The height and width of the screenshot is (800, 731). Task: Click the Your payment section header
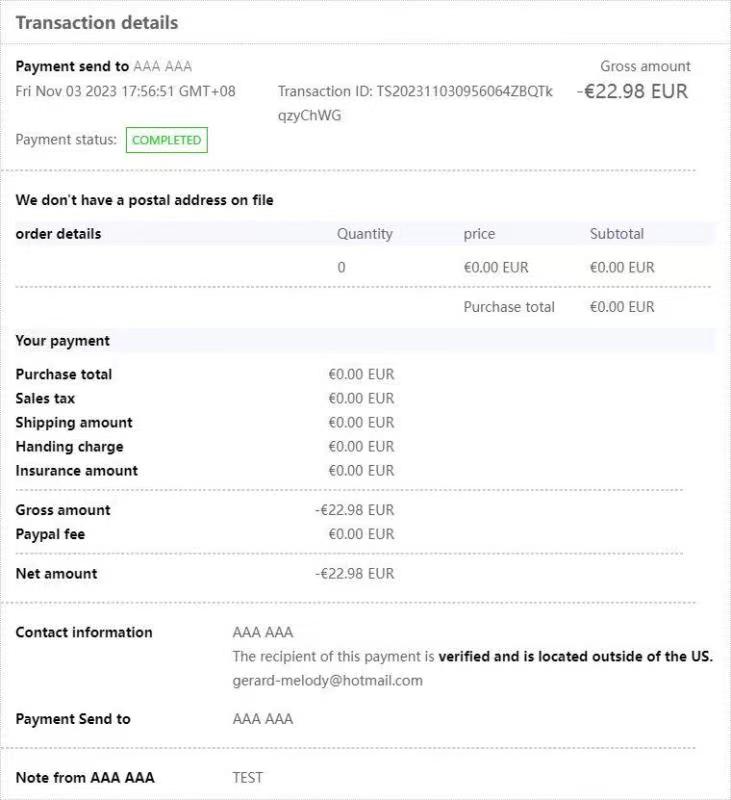62,341
